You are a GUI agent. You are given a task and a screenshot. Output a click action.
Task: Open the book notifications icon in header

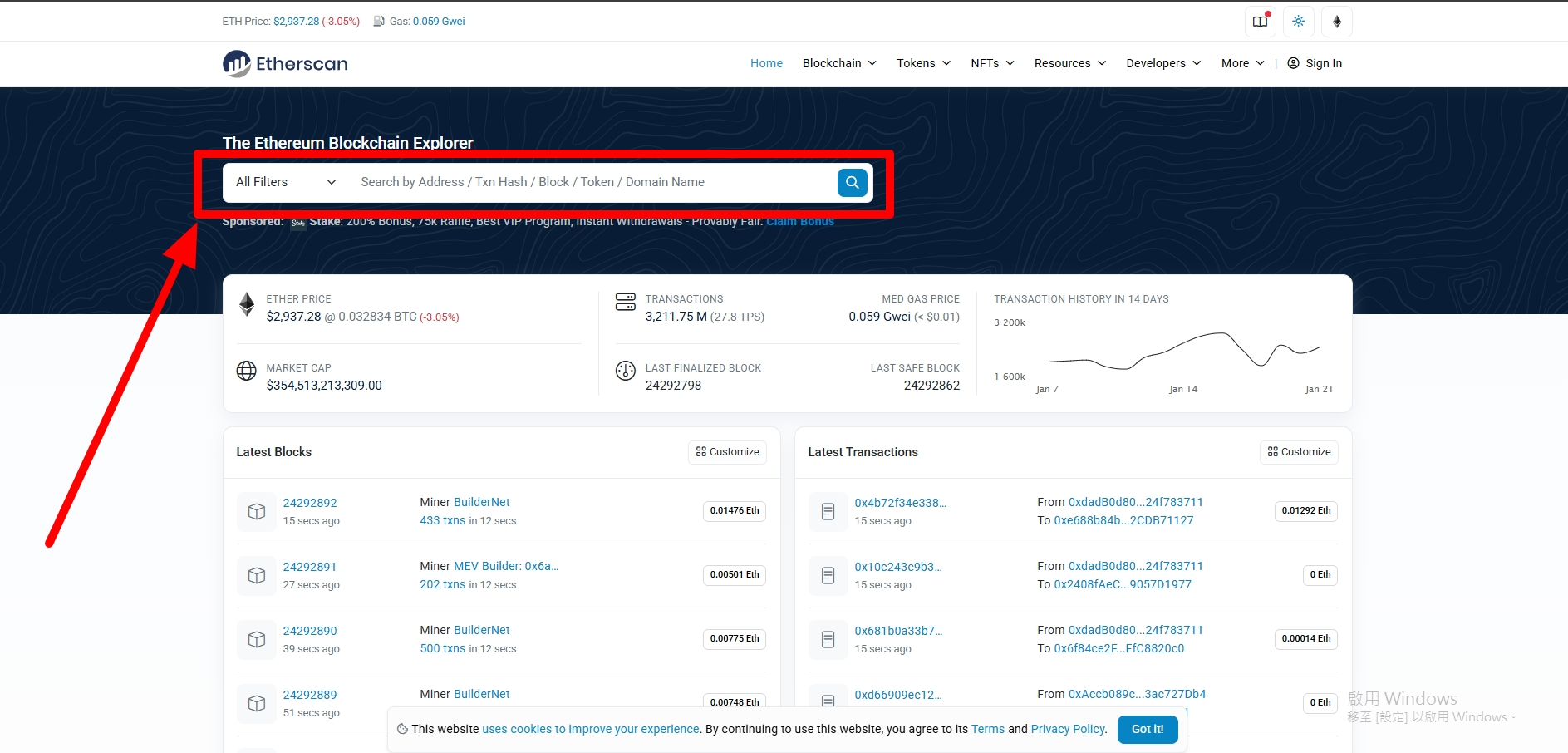tap(1260, 22)
